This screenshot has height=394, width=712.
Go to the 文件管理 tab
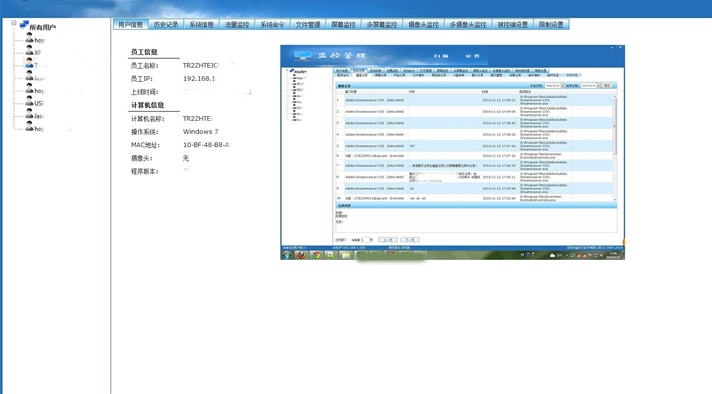[x=308, y=25]
